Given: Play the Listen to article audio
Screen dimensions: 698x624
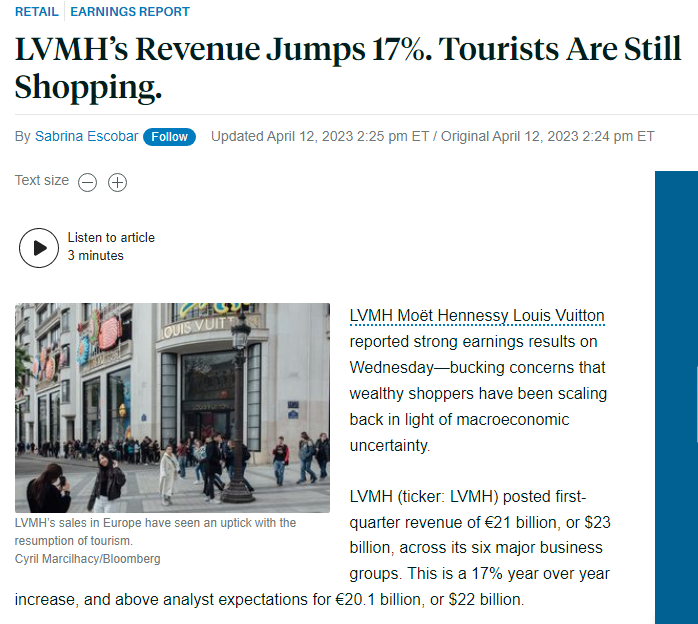Looking at the screenshot, I should [39, 248].
